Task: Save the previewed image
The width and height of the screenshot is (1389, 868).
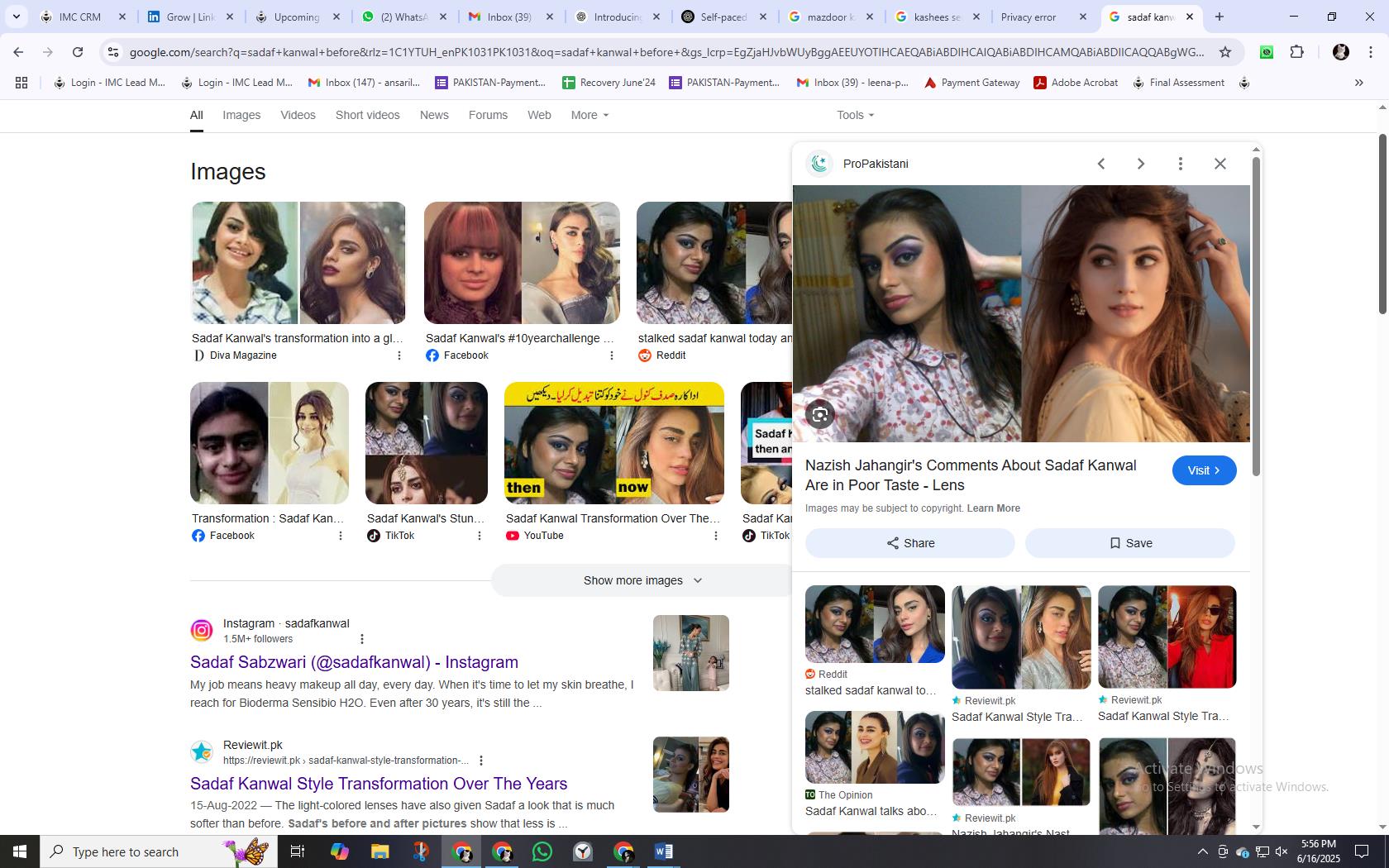Action: [1130, 543]
